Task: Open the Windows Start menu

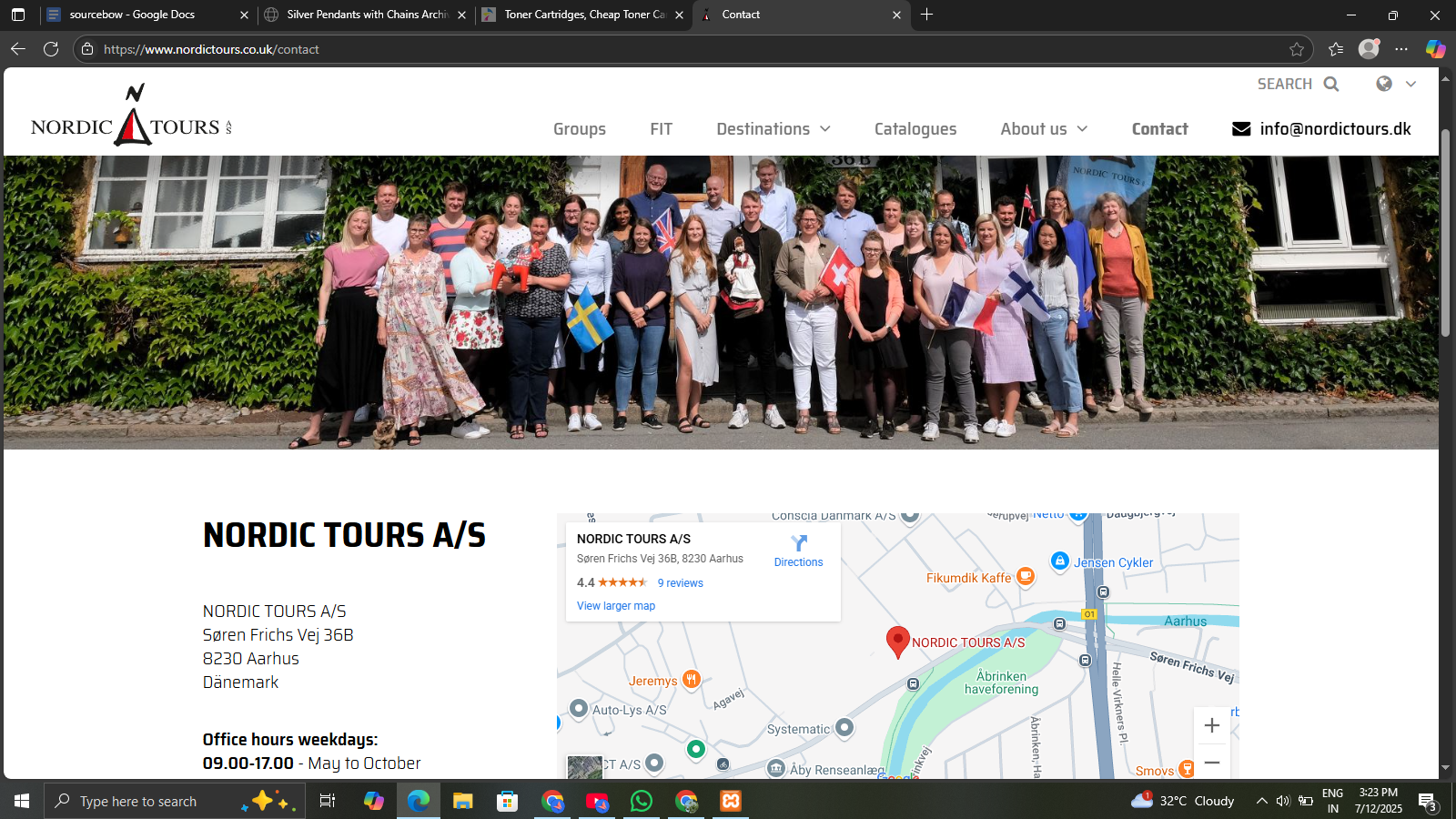Action: (x=22, y=801)
